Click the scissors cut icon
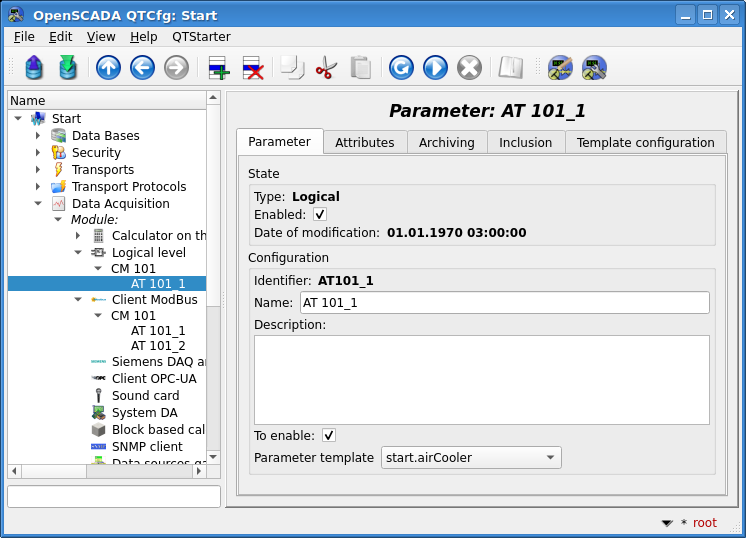The image size is (746, 538). [x=326, y=68]
